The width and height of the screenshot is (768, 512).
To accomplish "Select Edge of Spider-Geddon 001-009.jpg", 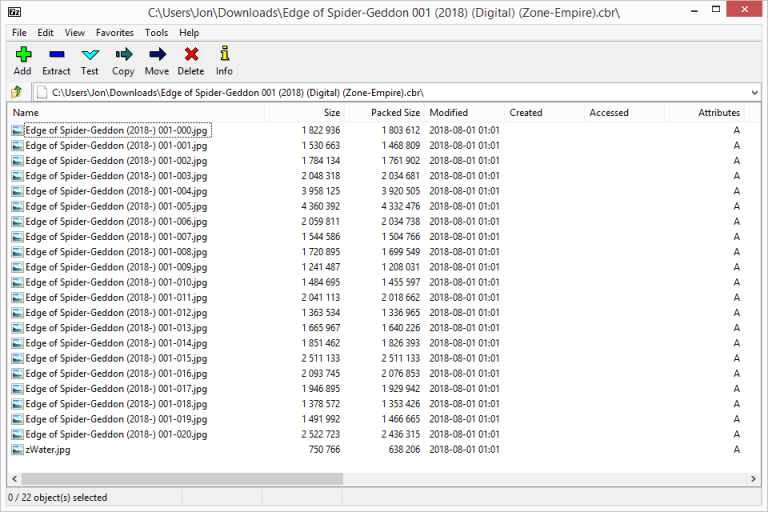I will click(x=116, y=267).
